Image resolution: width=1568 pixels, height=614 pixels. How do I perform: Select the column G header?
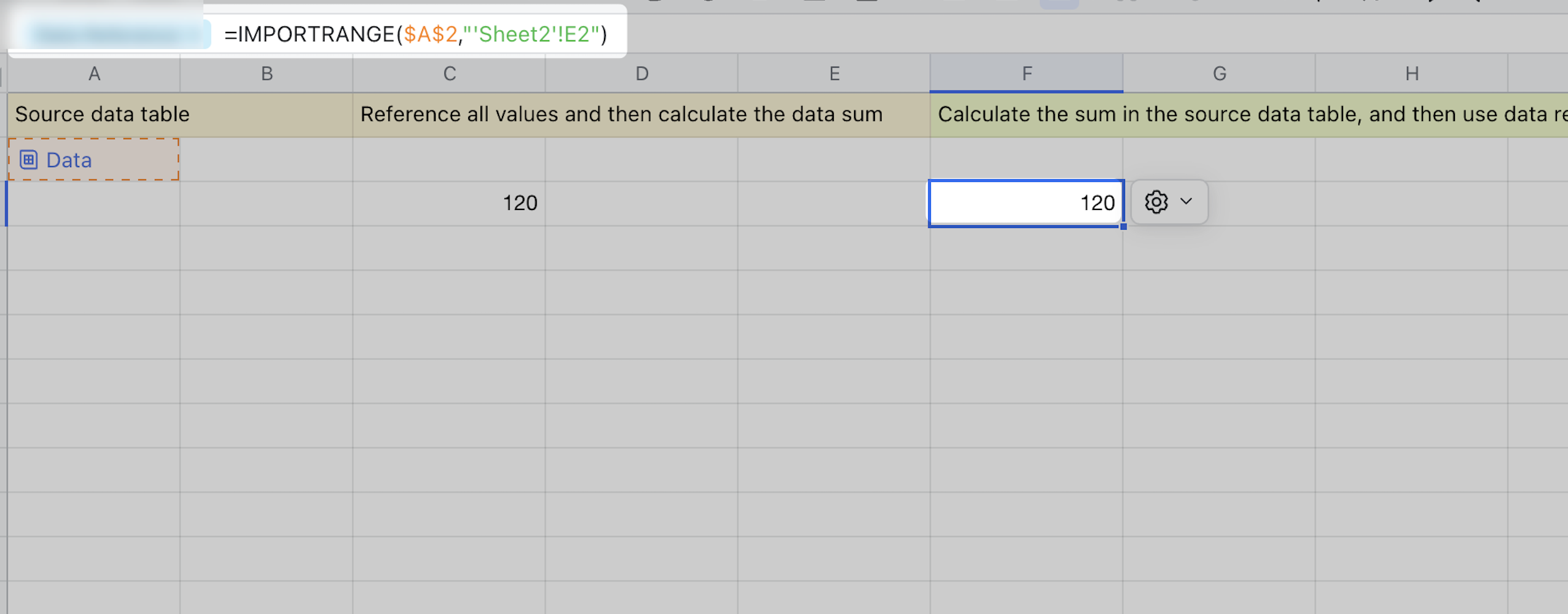coord(1219,74)
